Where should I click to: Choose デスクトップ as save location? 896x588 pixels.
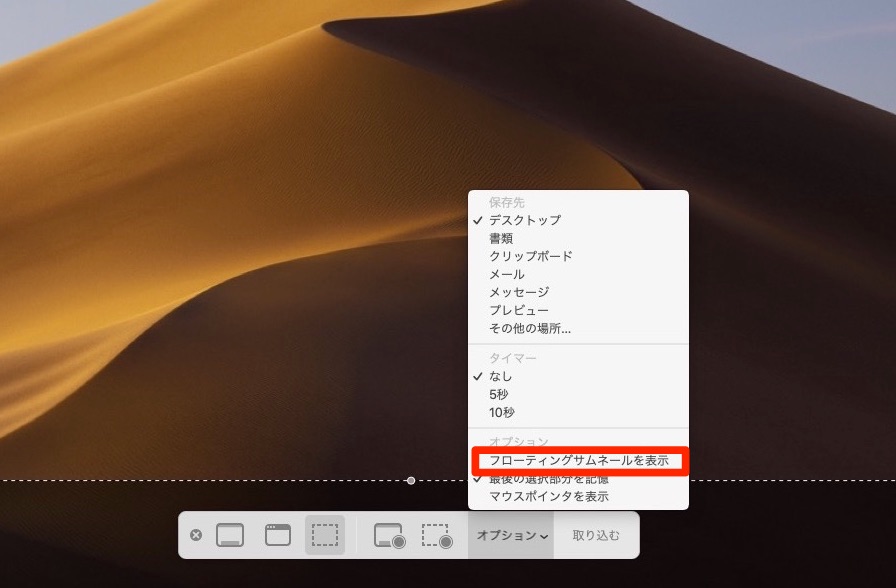pyautogui.click(x=578, y=220)
